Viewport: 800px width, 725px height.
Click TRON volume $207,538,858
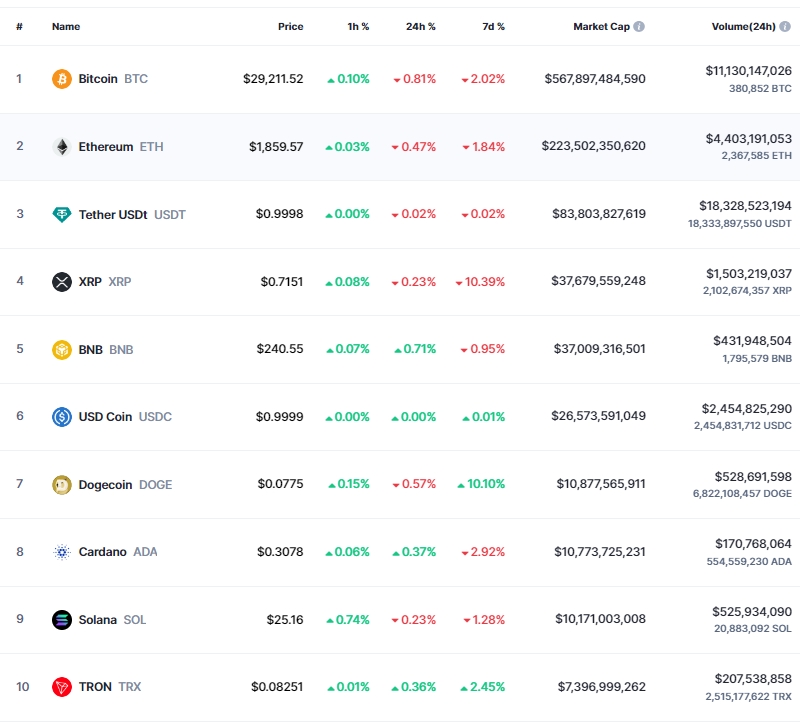[x=753, y=679]
